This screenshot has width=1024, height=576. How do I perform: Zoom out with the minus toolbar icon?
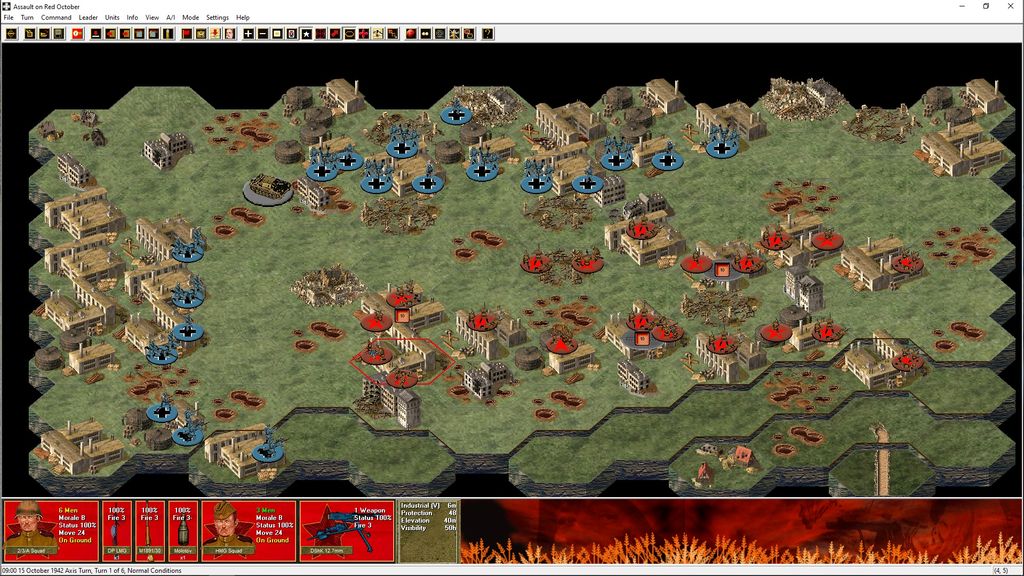(263, 33)
